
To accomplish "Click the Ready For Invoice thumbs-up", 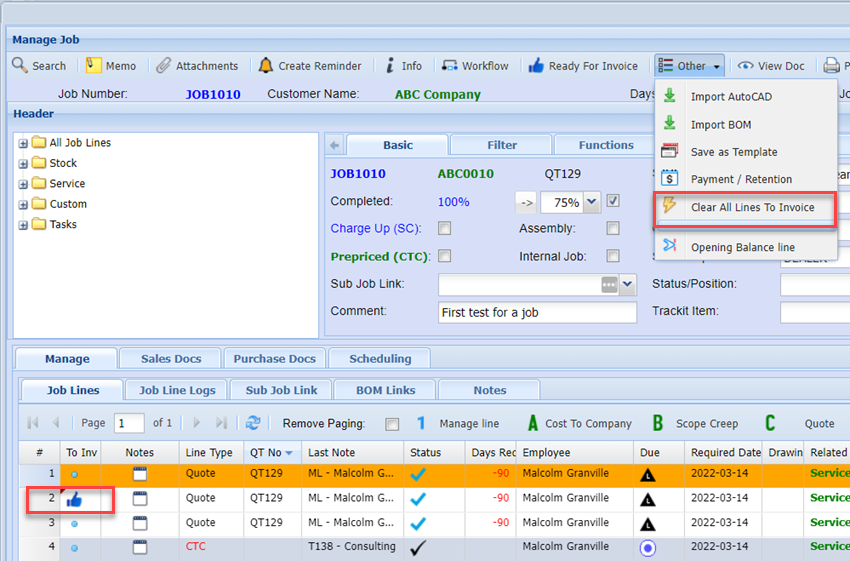I will [x=536, y=66].
